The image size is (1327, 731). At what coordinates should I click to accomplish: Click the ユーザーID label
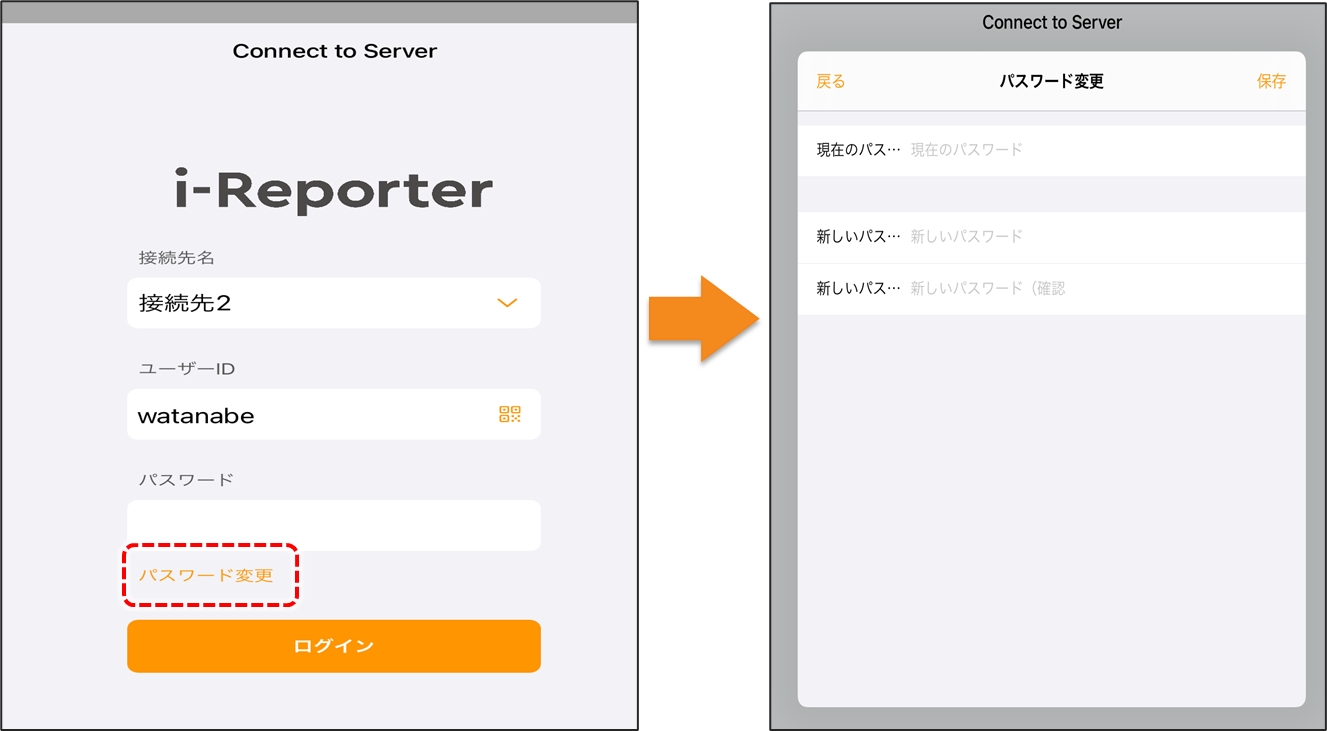pyautogui.click(x=186, y=369)
